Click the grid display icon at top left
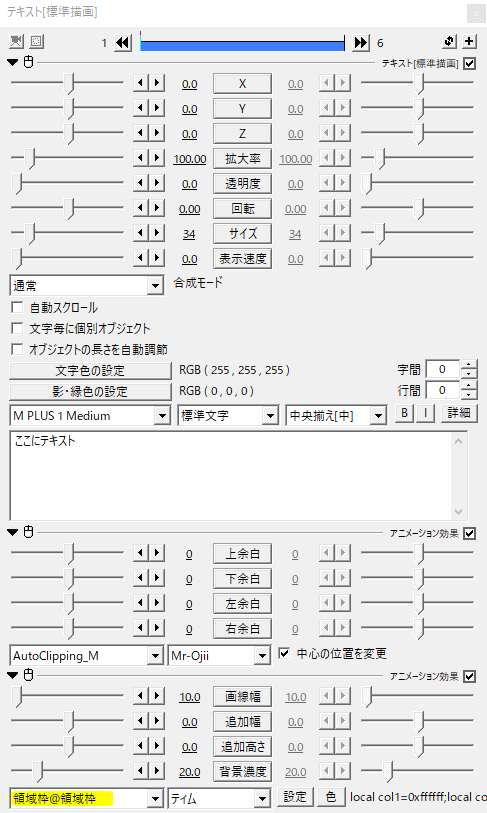This screenshot has width=487, height=813. pyautogui.click(x=36, y=41)
